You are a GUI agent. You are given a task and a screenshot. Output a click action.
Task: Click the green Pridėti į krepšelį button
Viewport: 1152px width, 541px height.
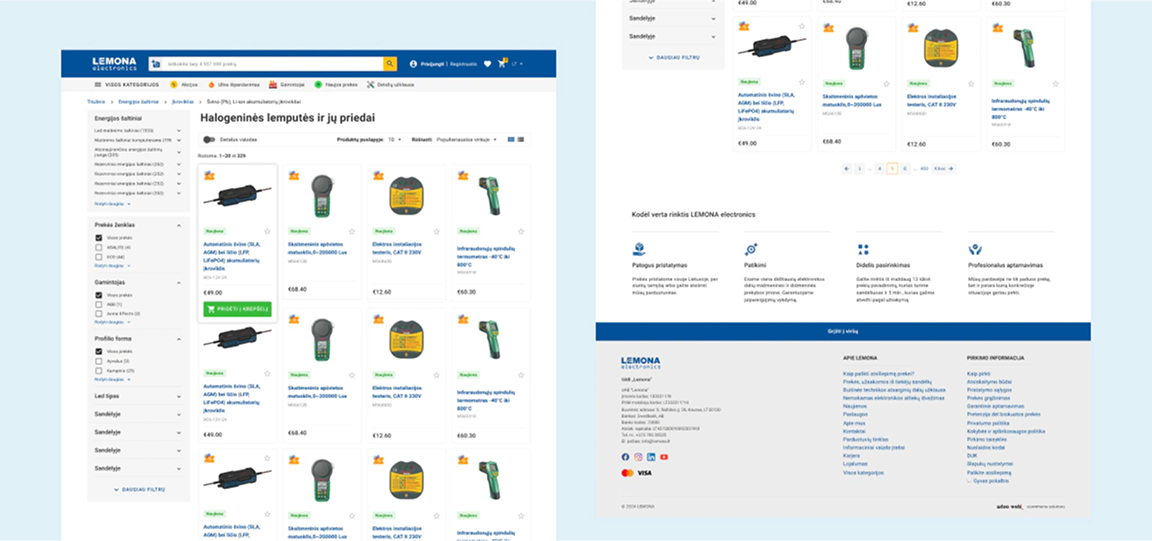click(x=237, y=310)
